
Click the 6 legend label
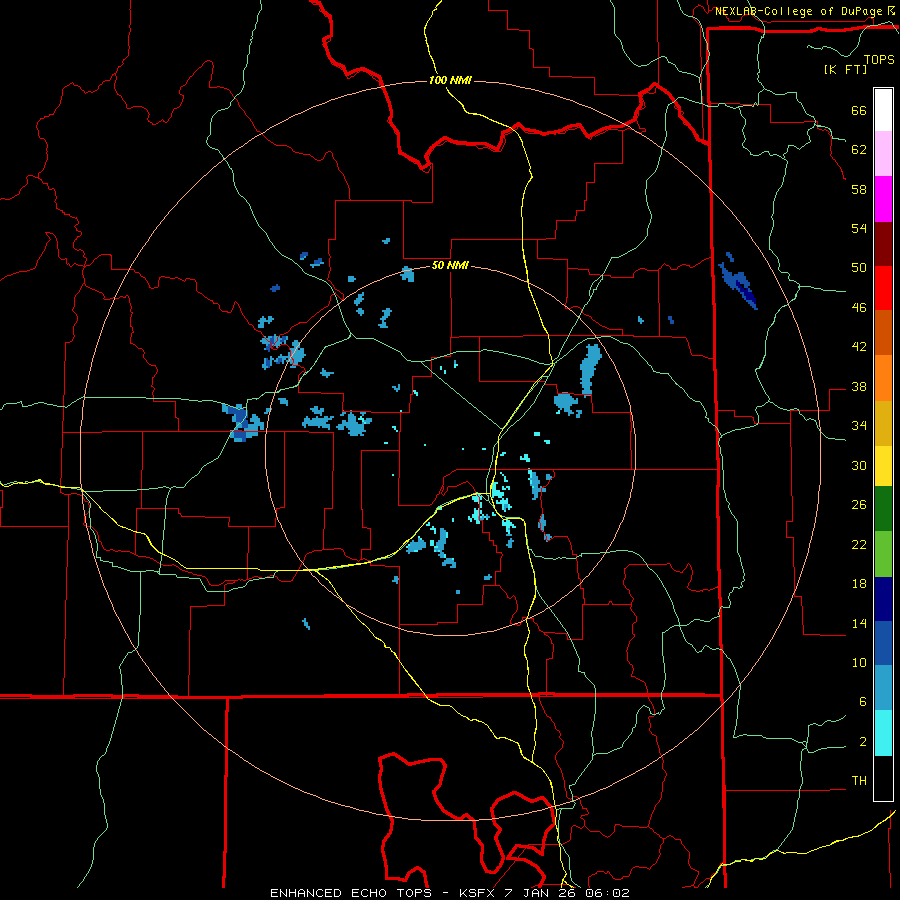click(863, 701)
